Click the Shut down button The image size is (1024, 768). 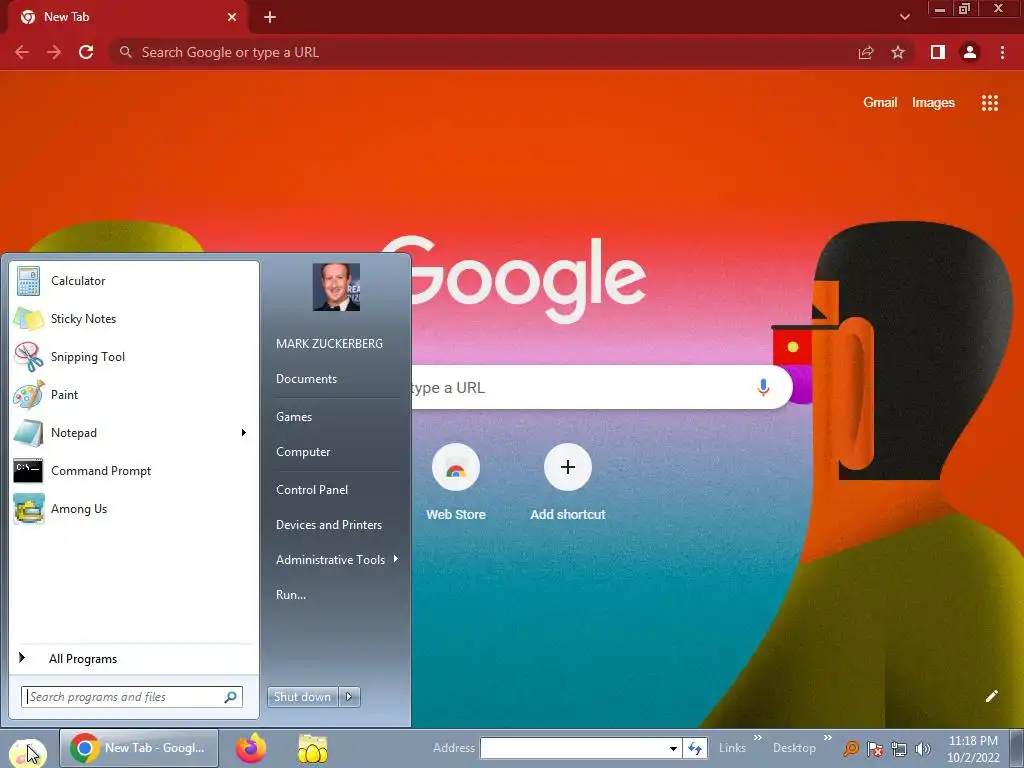click(302, 697)
